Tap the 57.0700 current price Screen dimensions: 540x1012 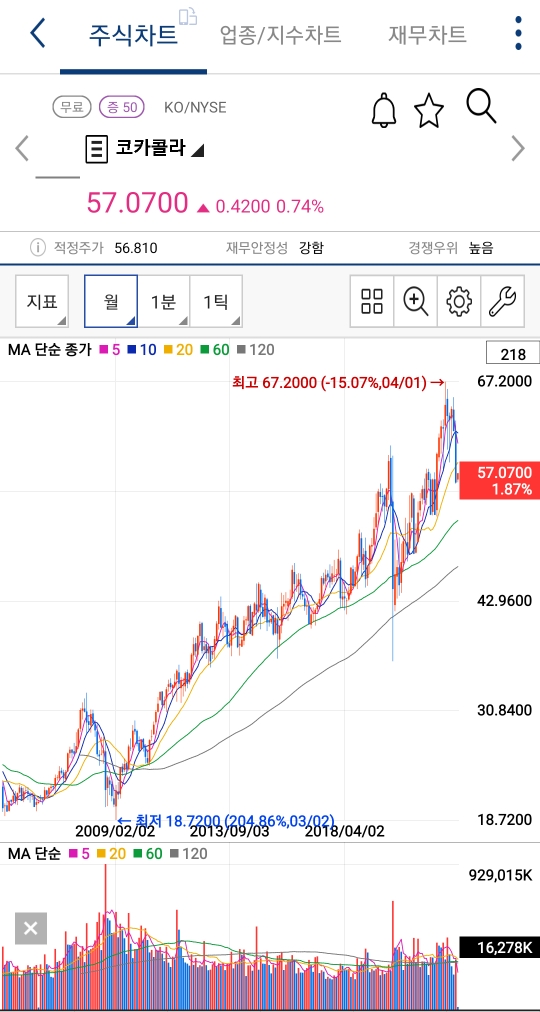137,203
